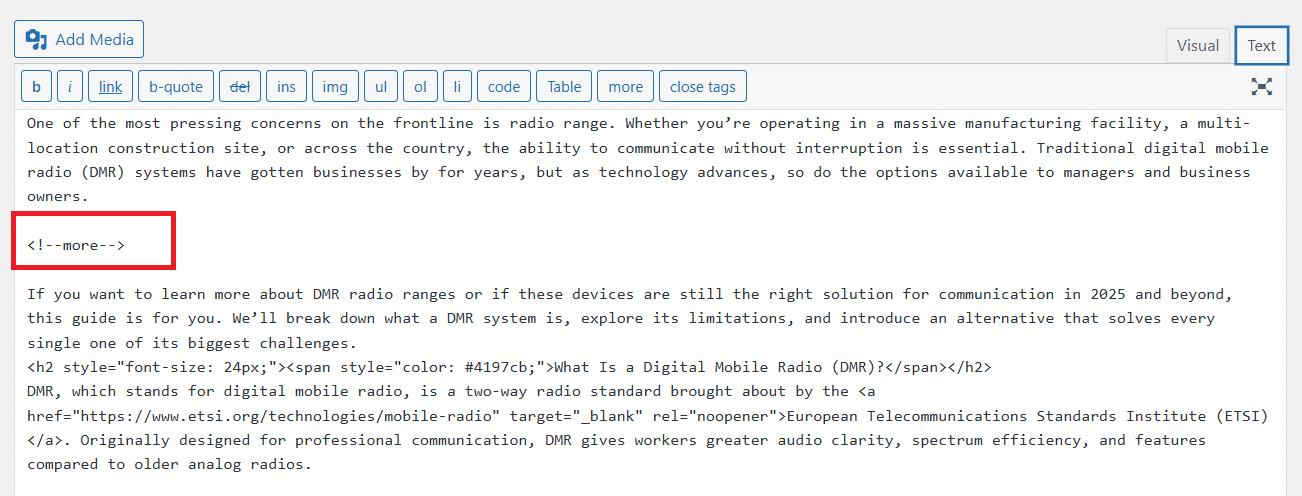The height and width of the screenshot is (496, 1302).
Task: Apply bold with the b button
Action: click(x=36, y=87)
